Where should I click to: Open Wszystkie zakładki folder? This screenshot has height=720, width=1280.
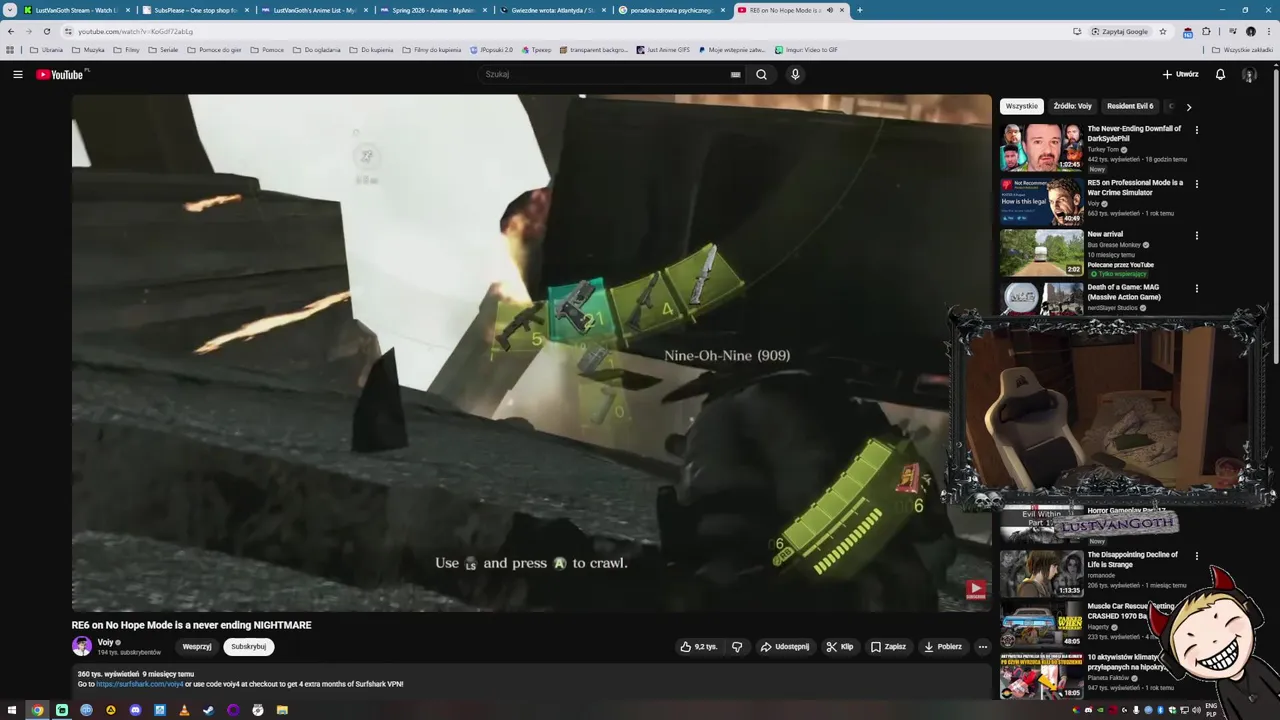click(1242, 49)
